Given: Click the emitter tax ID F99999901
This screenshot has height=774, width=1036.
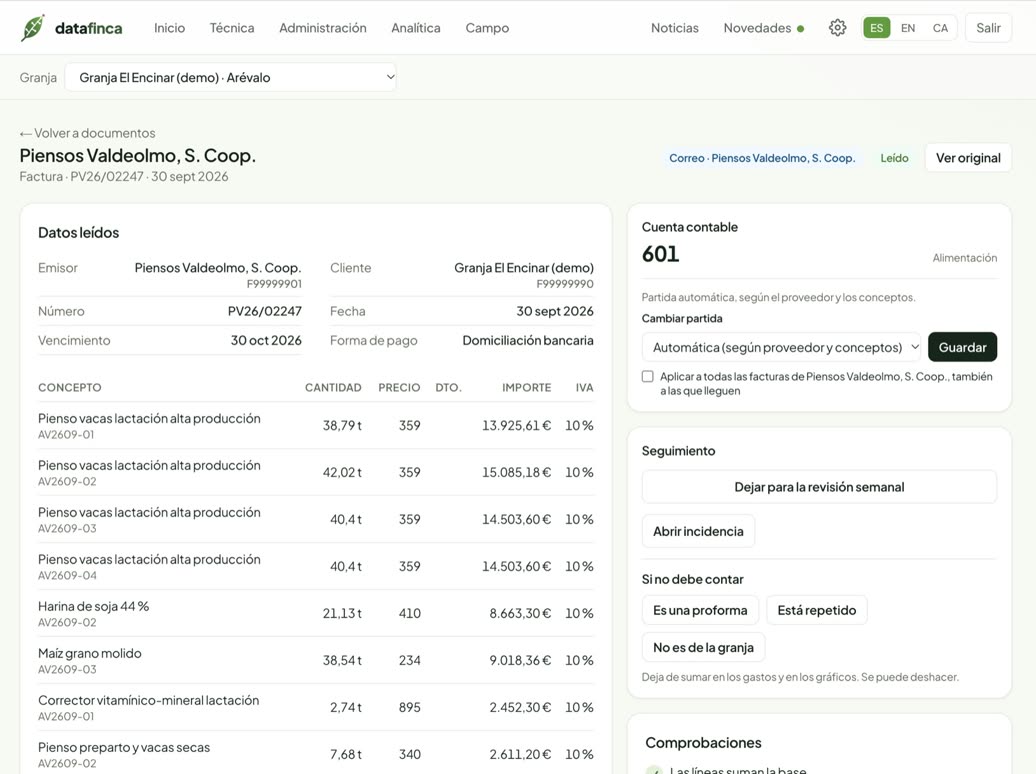Looking at the screenshot, I should pyautogui.click(x=274, y=284).
